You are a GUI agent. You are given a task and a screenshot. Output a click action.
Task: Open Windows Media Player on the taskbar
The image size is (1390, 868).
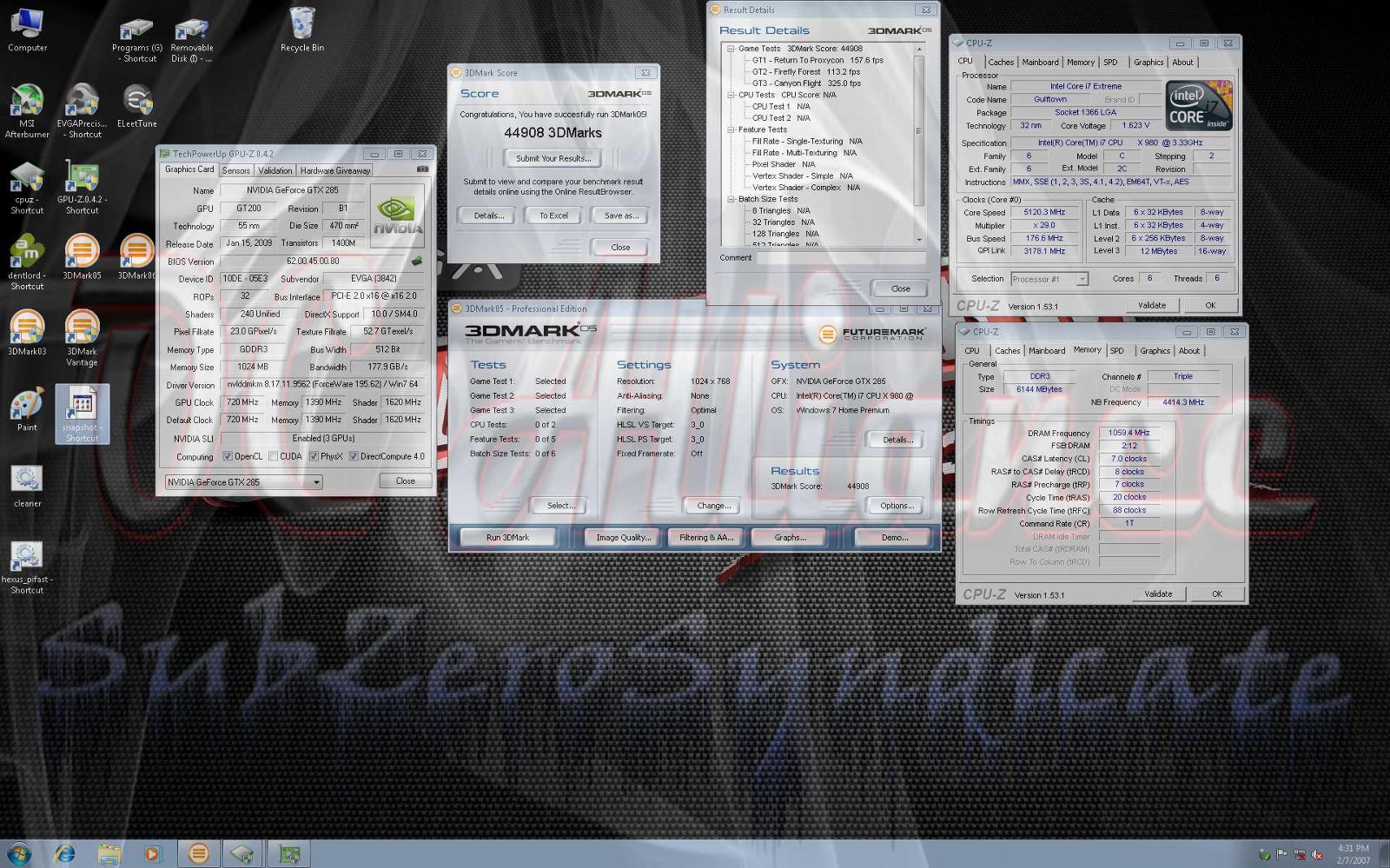(x=152, y=854)
